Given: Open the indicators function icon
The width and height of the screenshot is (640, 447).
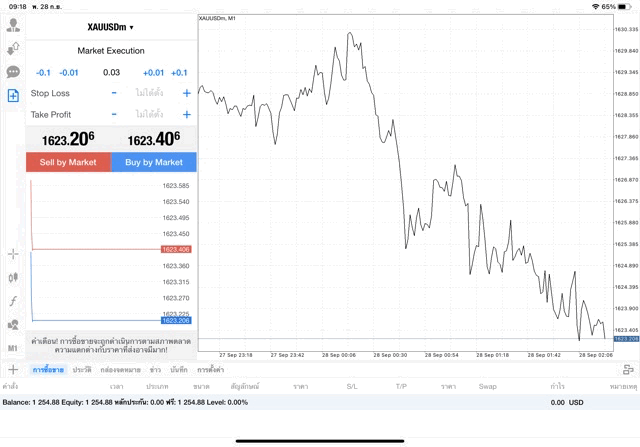Looking at the screenshot, I should (13, 301).
